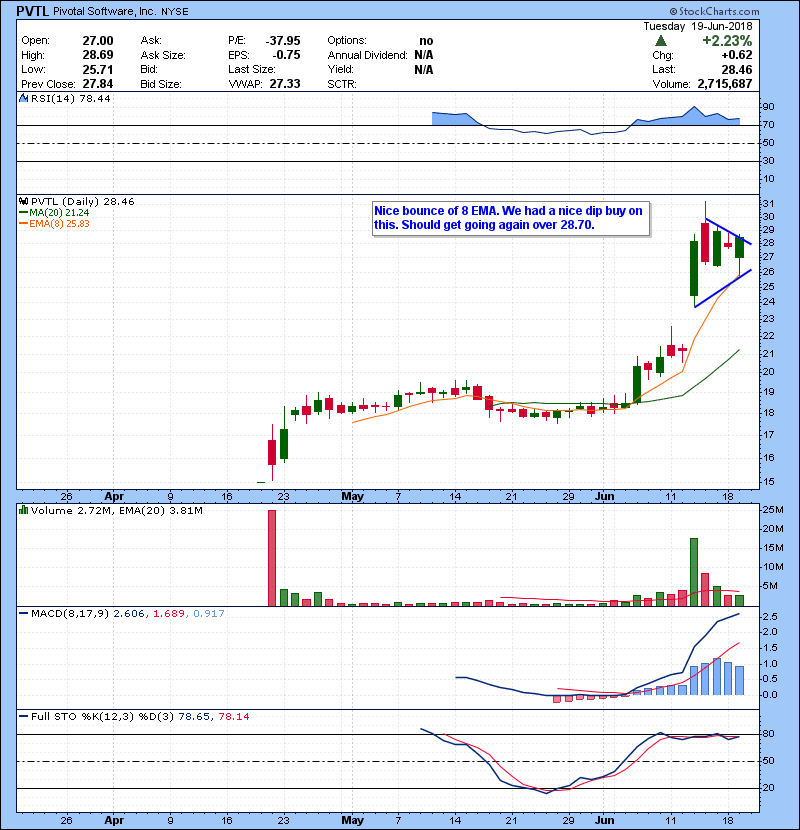The height and width of the screenshot is (830, 800).
Task: Click the EMA(8) 25.83 legend entry
Action: [x=55, y=223]
